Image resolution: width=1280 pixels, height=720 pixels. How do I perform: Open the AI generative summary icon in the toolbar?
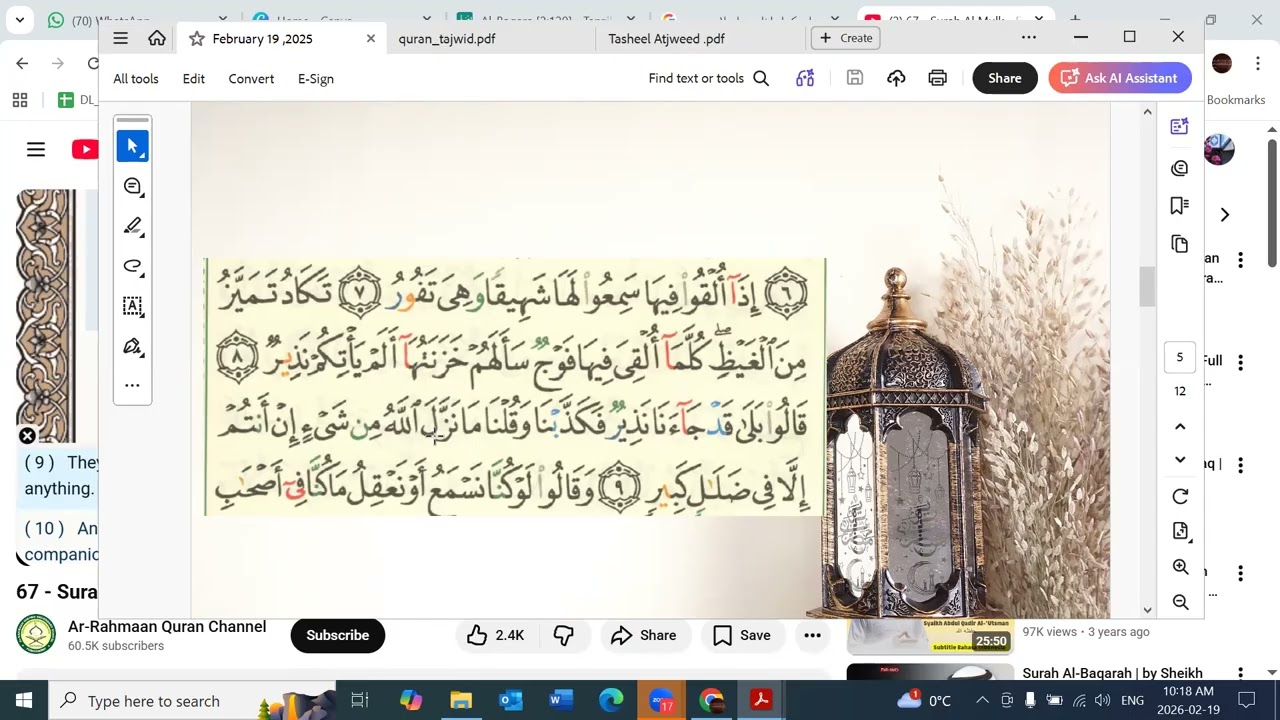[805, 78]
